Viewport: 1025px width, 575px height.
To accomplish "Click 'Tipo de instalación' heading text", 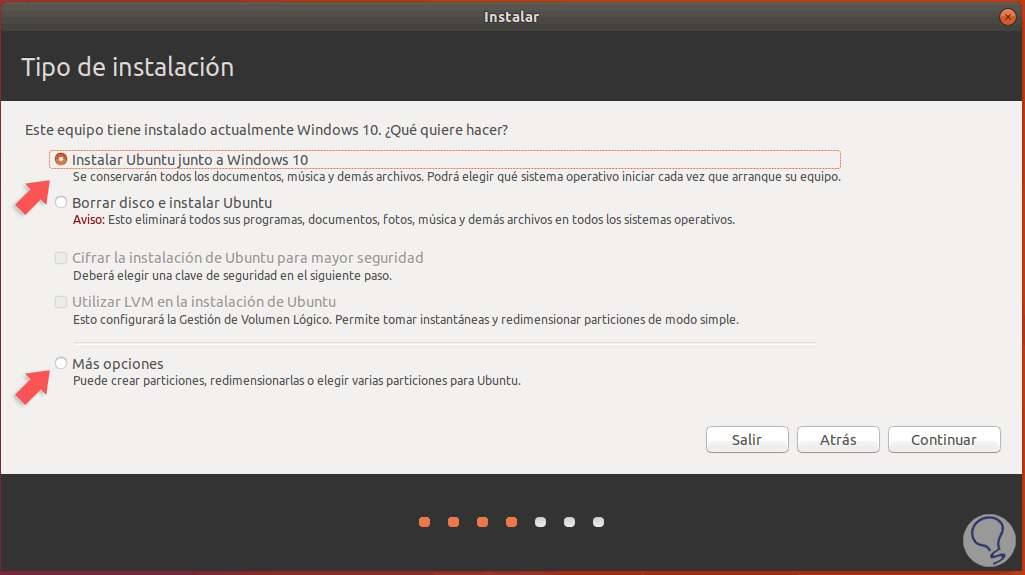I will pos(127,67).
